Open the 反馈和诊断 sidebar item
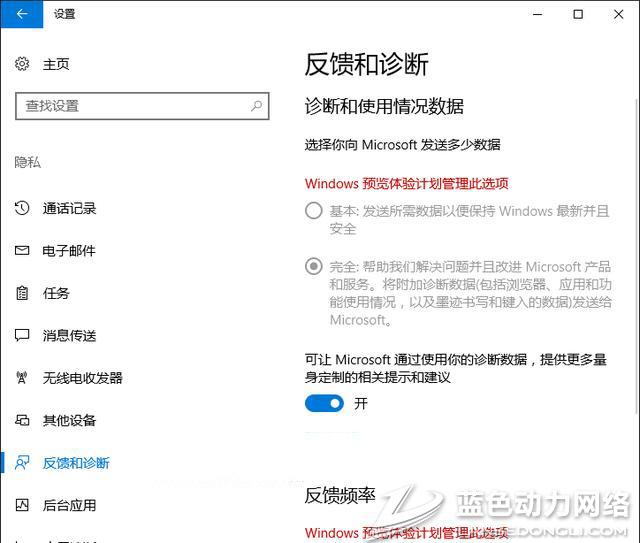 (76, 463)
